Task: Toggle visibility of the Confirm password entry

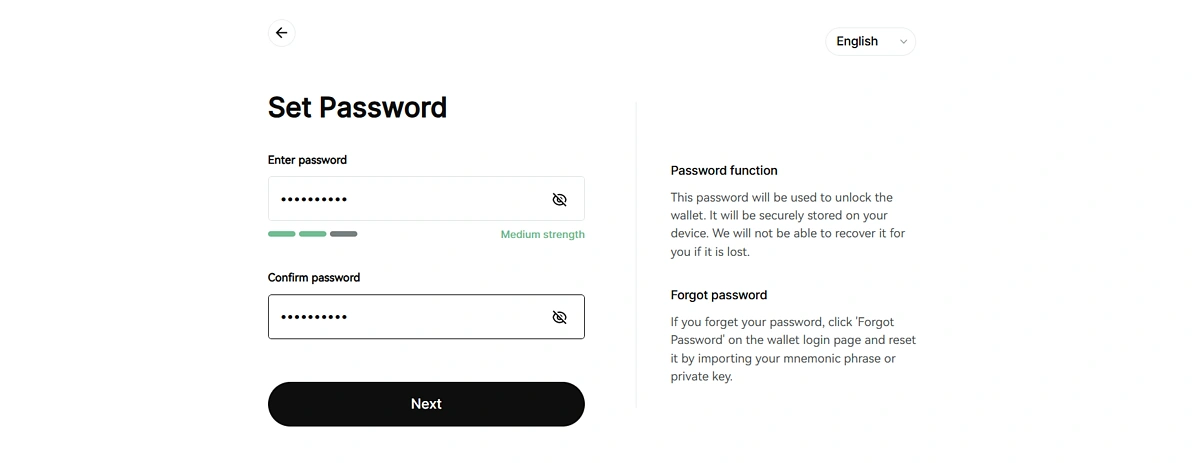Action: [x=559, y=317]
